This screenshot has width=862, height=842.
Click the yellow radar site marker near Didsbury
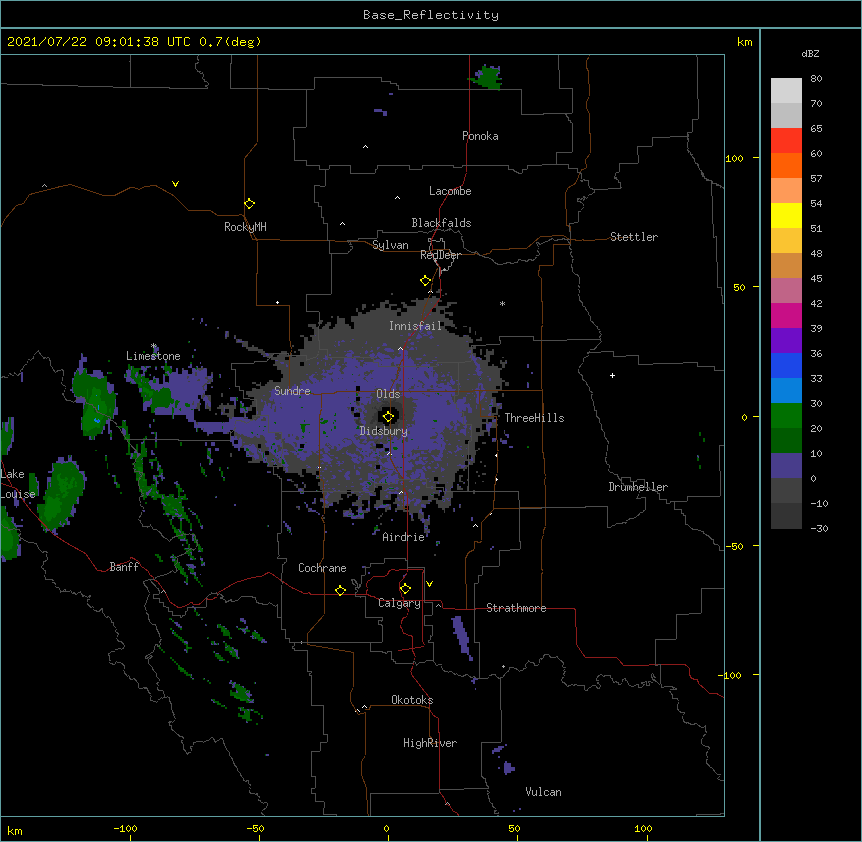(388, 417)
